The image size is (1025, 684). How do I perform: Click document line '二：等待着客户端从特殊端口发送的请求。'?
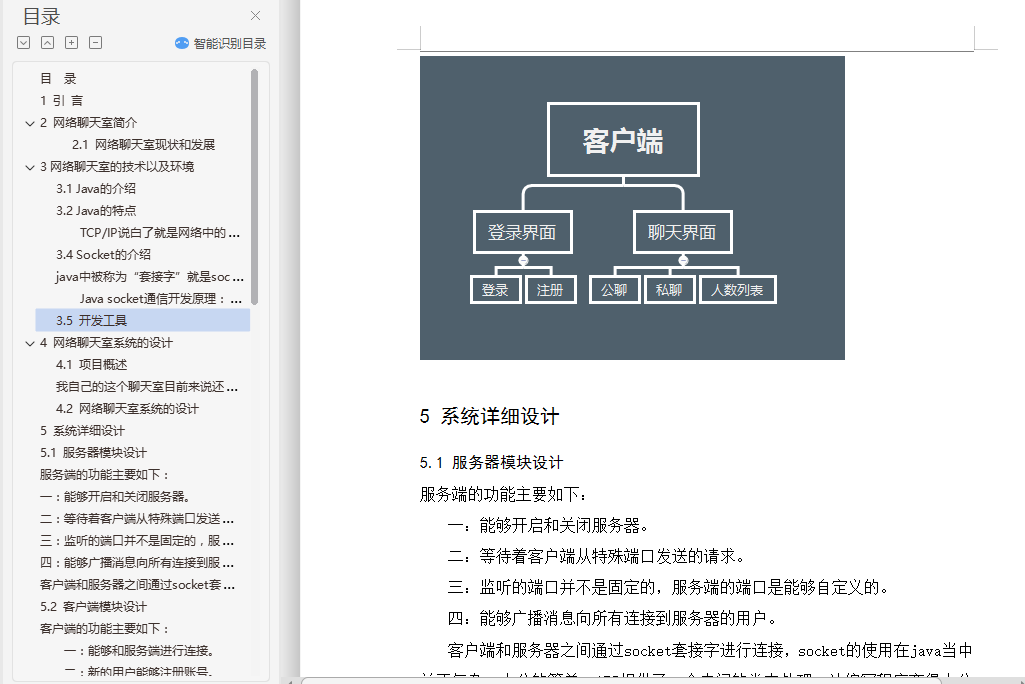(597, 556)
